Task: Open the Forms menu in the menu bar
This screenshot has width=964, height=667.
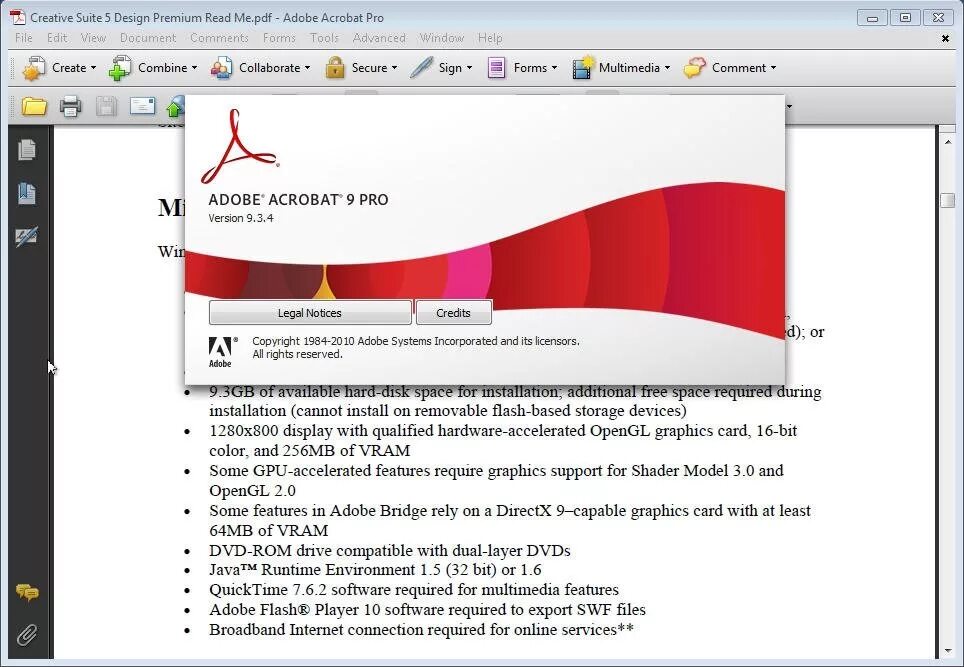Action: pyautogui.click(x=279, y=38)
